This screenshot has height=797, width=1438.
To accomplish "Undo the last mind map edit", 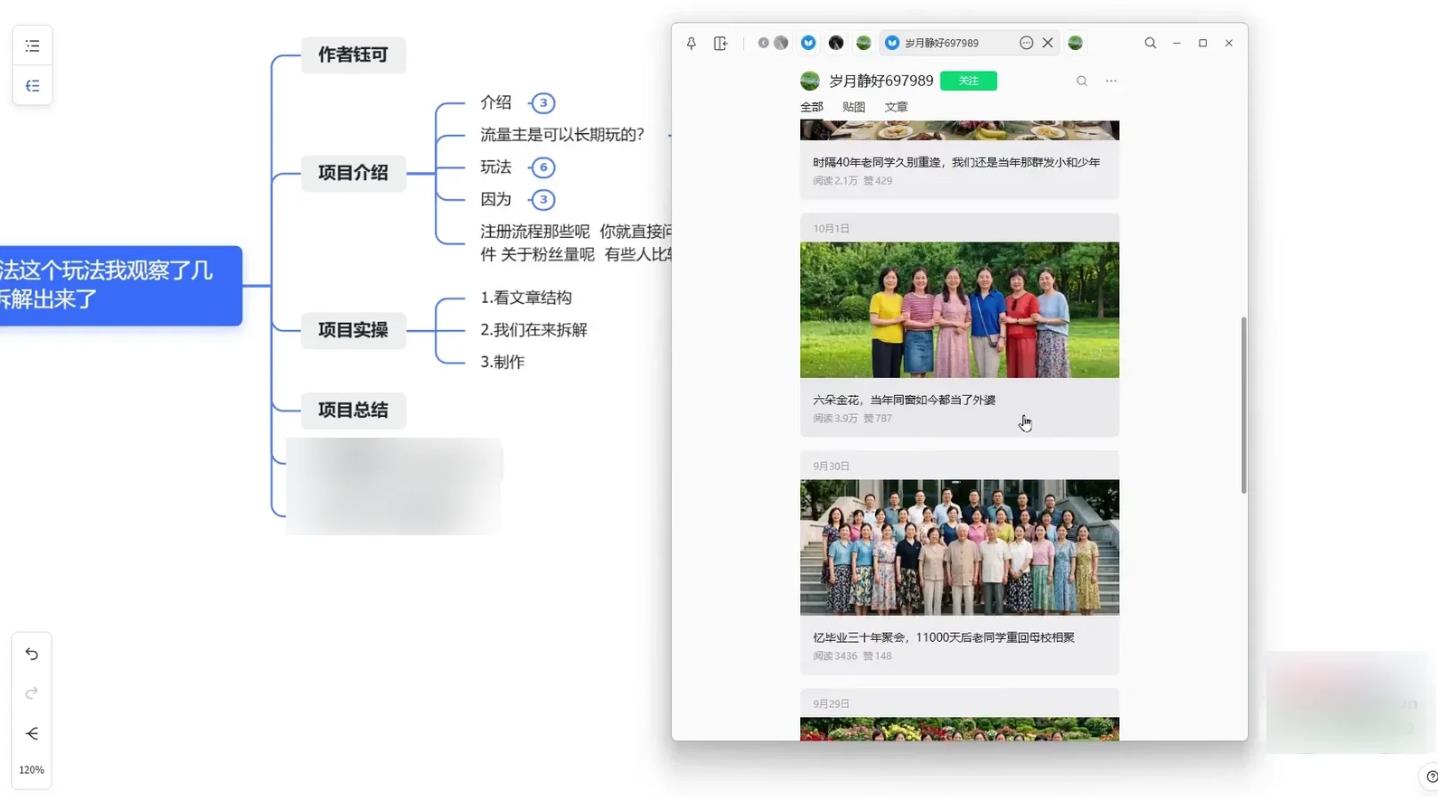I will [32, 654].
